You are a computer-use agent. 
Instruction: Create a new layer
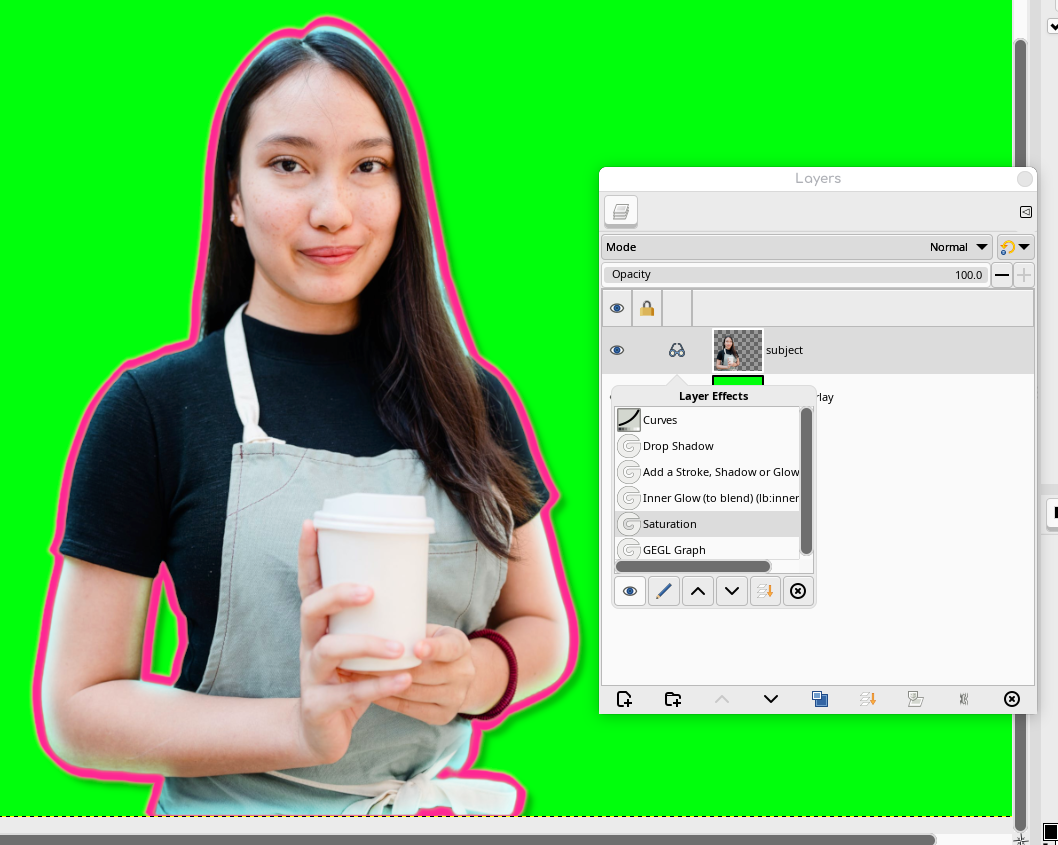point(624,699)
